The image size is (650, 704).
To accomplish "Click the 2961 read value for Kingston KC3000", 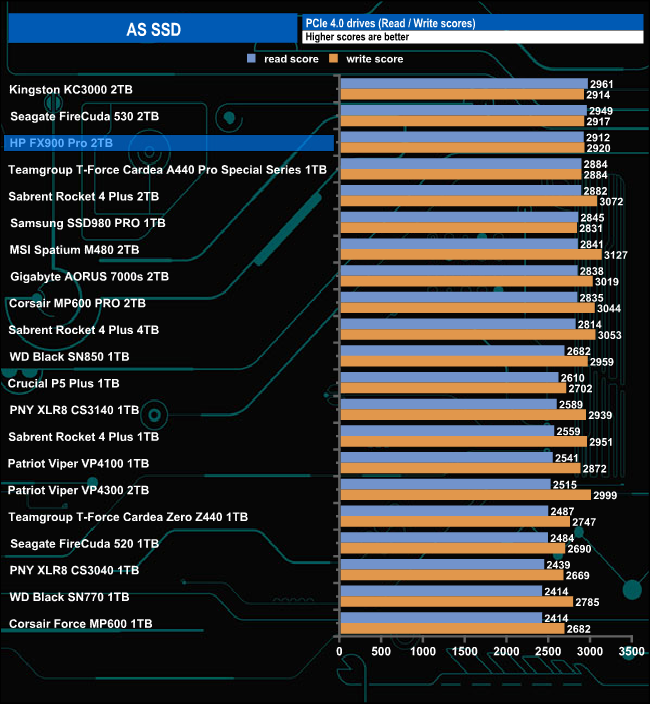I will [602, 84].
